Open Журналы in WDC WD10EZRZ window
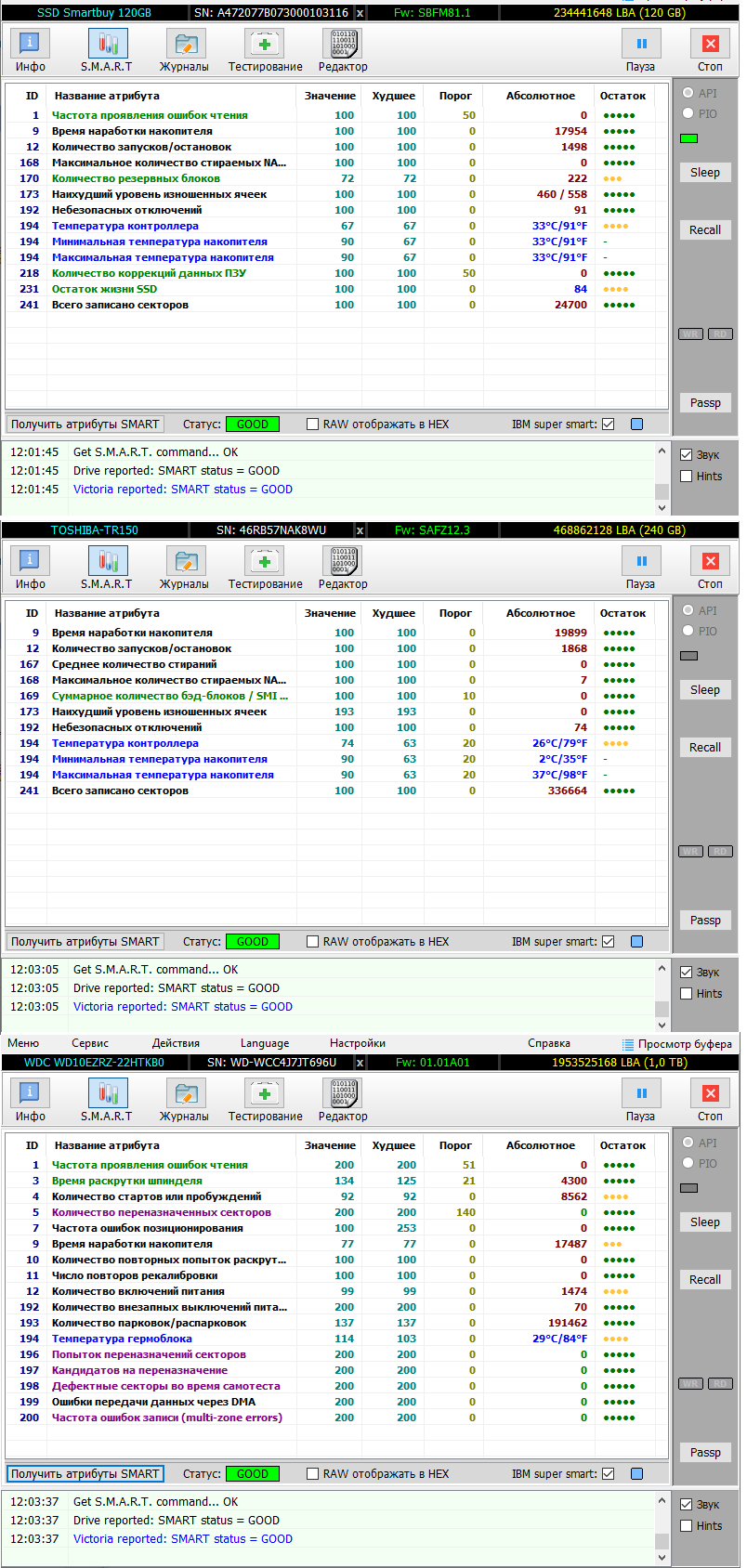The width and height of the screenshot is (747, 1568). point(184,1100)
